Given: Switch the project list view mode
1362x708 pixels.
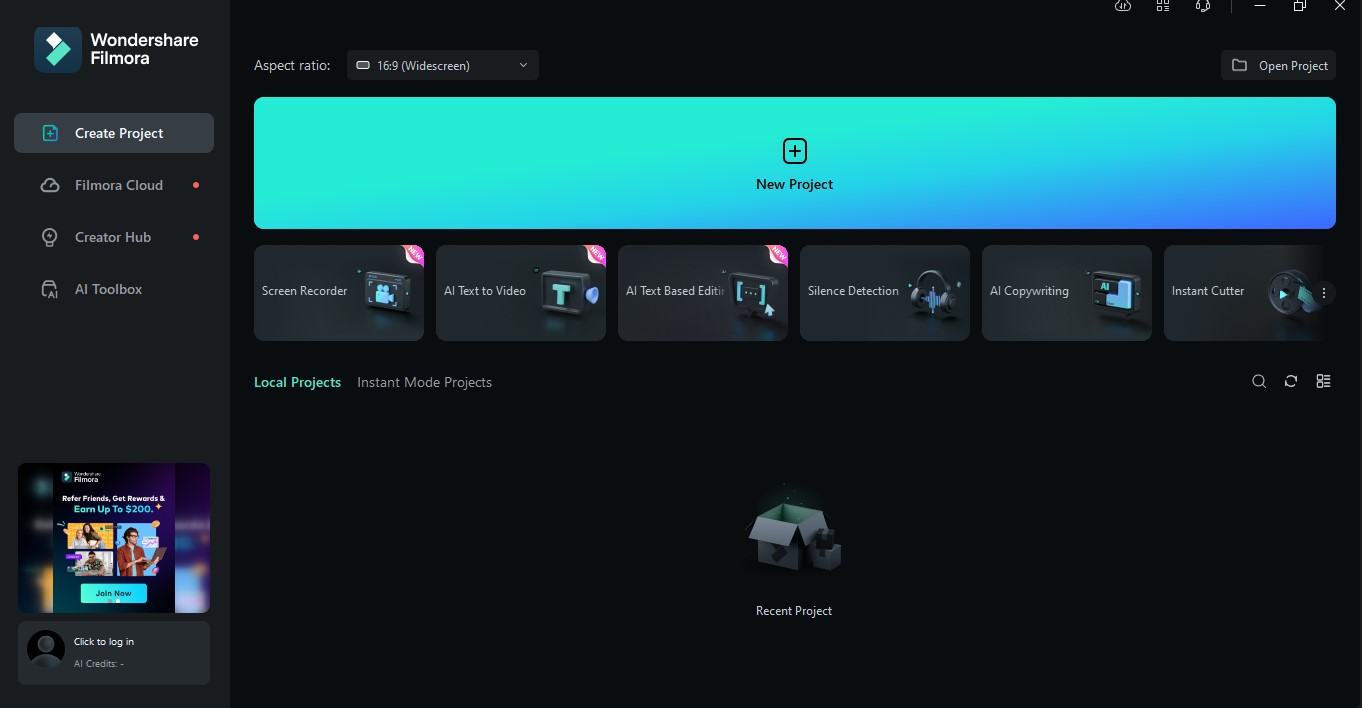Looking at the screenshot, I should coord(1323,381).
